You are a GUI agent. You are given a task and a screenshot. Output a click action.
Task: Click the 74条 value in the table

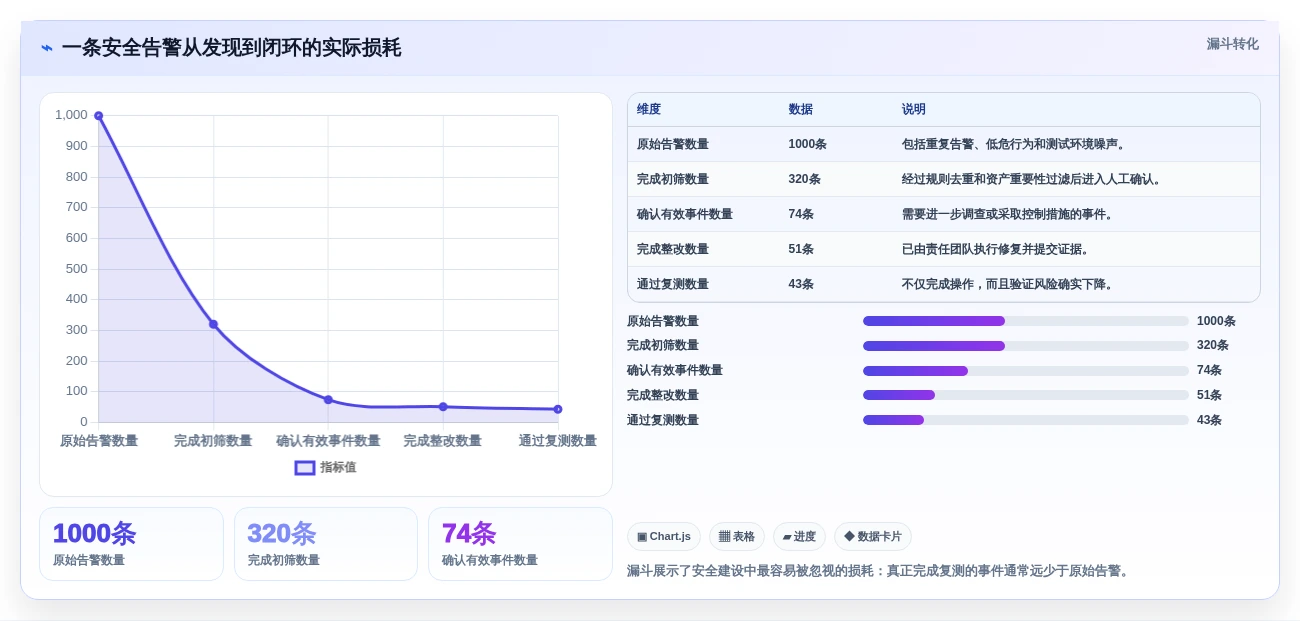[x=801, y=214]
